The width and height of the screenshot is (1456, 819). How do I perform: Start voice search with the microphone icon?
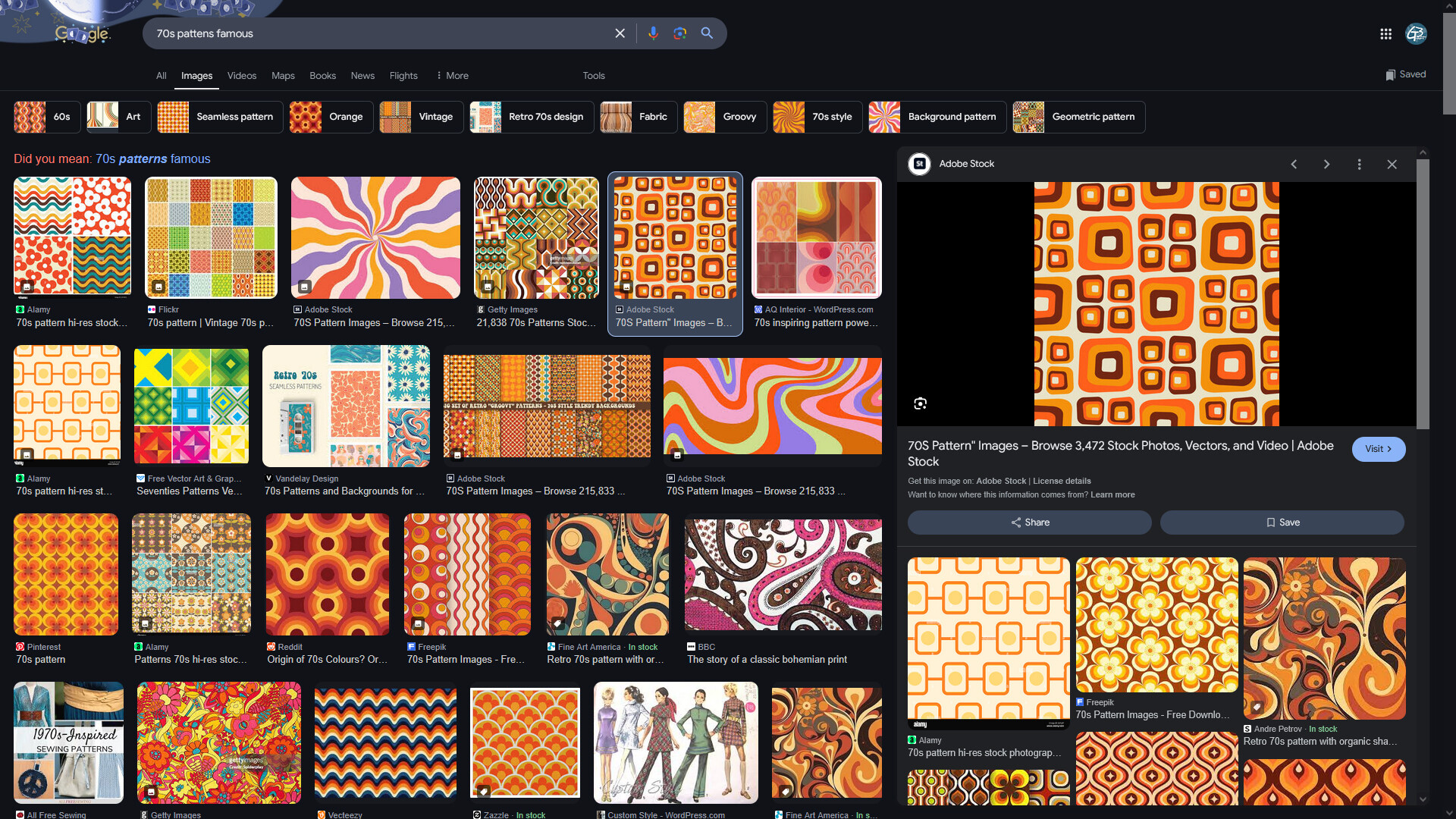(653, 33)
